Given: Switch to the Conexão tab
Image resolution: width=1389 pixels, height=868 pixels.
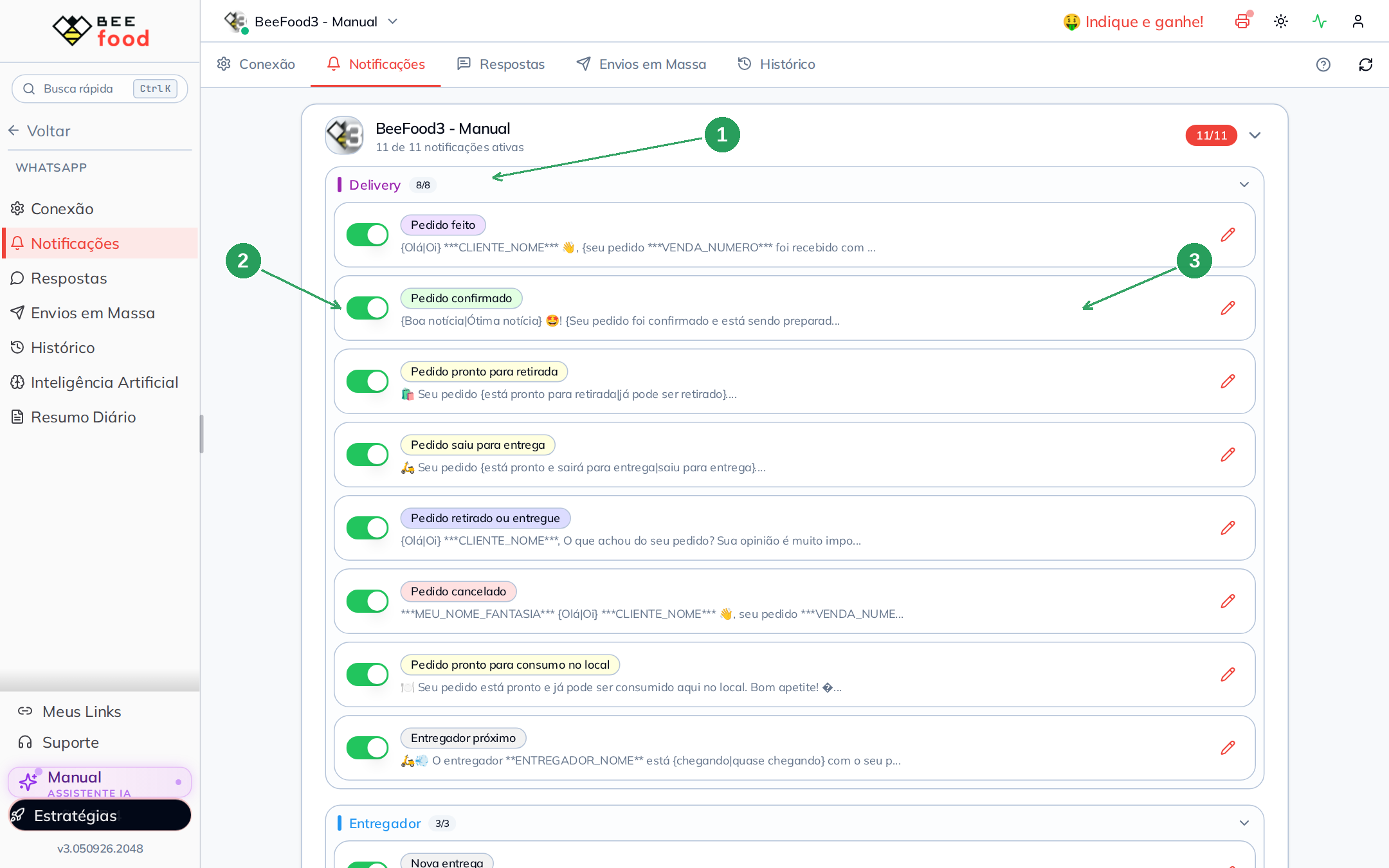Looking at the screenshot, I should pos(256,64).
